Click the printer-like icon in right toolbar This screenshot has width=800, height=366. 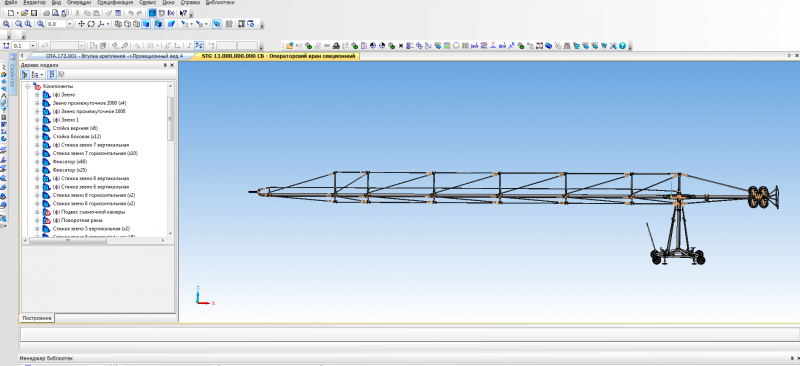[x=336, y=45]
